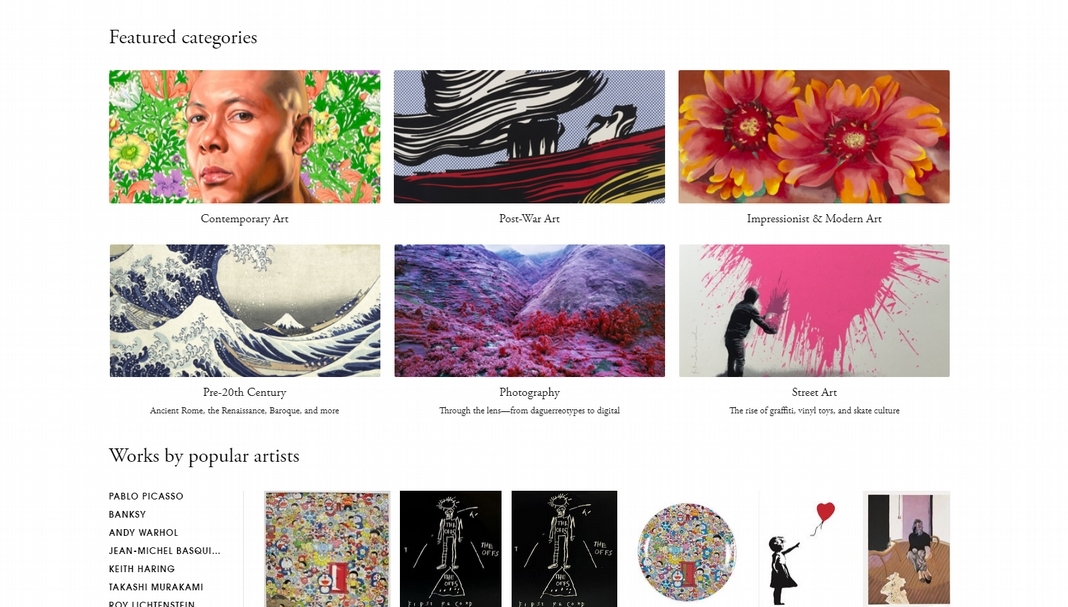This screenshot has width=1068, height=607.
Task: Select Takashi Murakami in artist list
Action: [x=156, y=587]
